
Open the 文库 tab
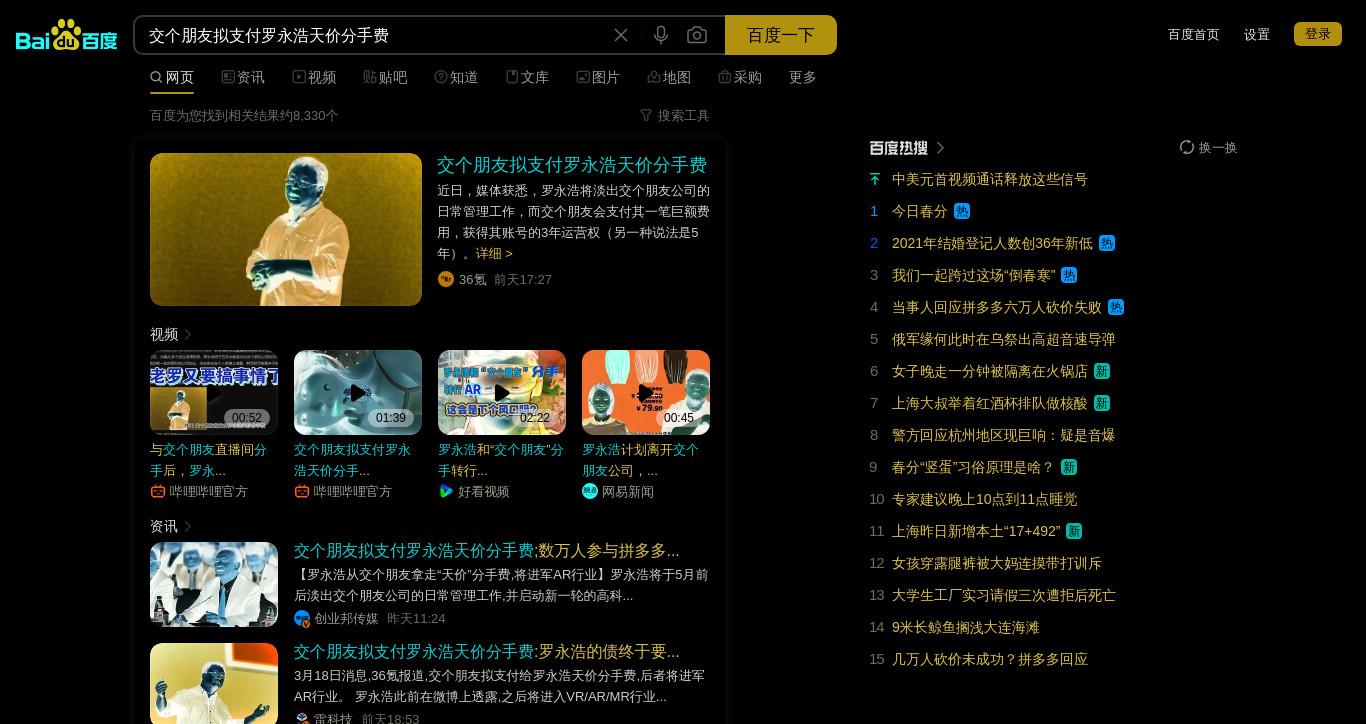527,77
